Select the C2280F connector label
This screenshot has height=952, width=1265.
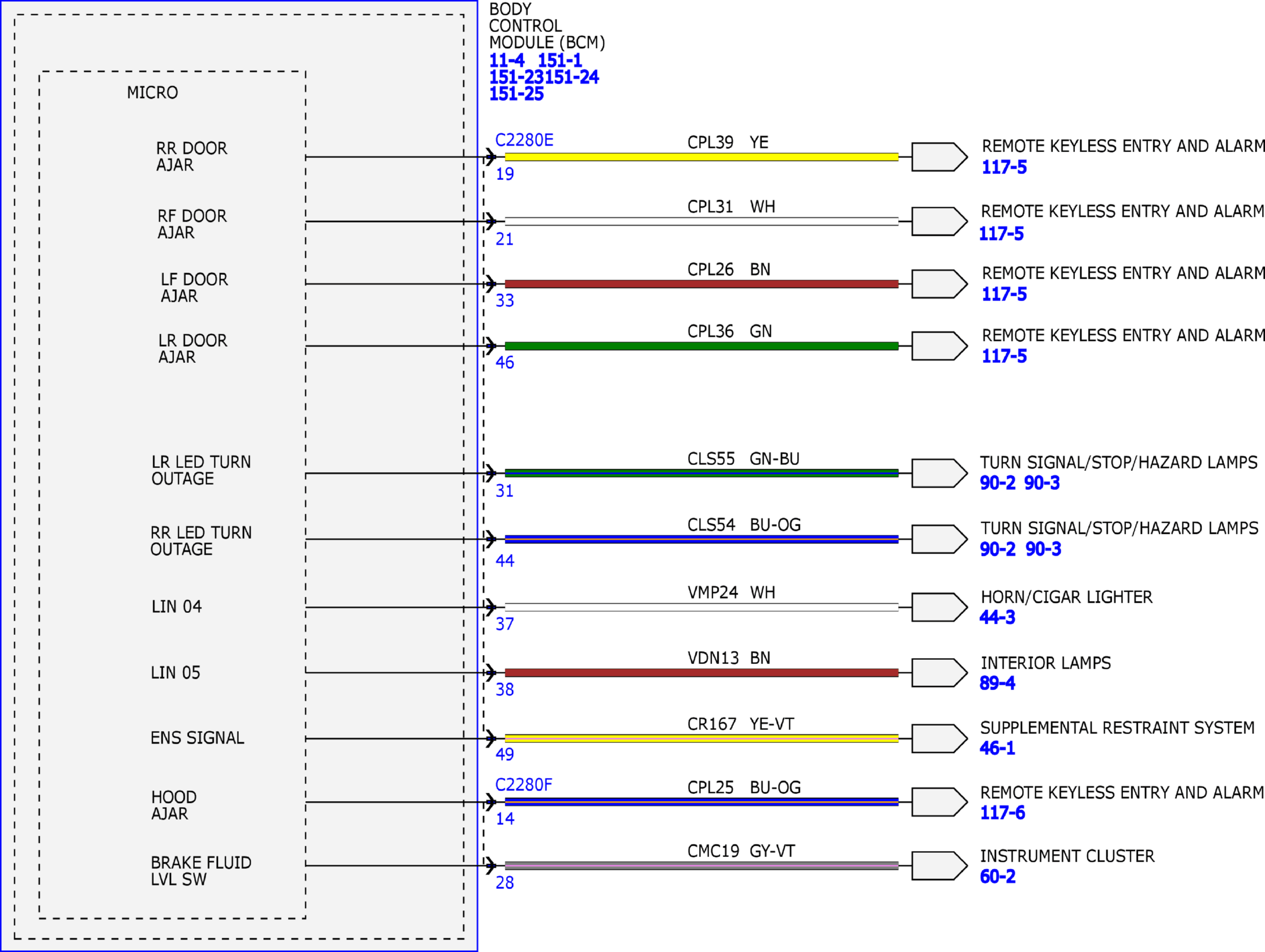pyautogui.click(x=524, y=785)
